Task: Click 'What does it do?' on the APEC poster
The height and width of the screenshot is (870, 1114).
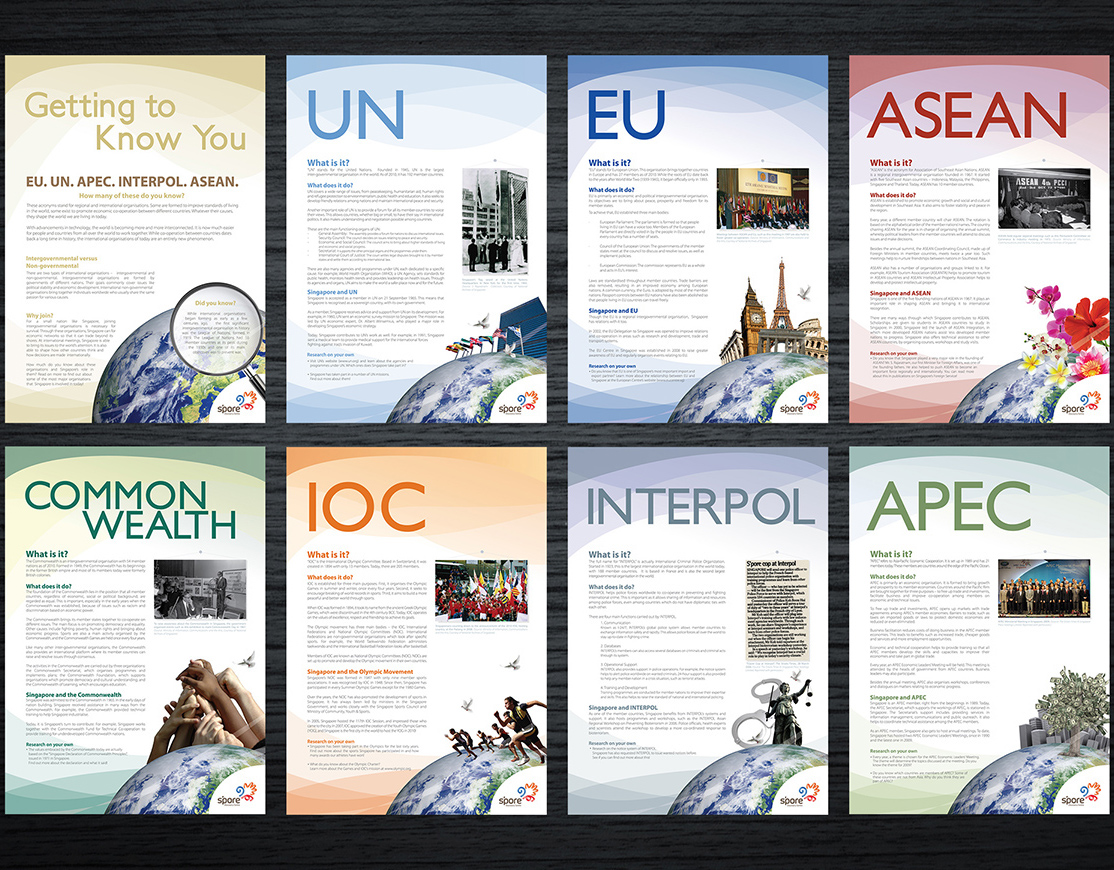Action: tap(893, 577)
